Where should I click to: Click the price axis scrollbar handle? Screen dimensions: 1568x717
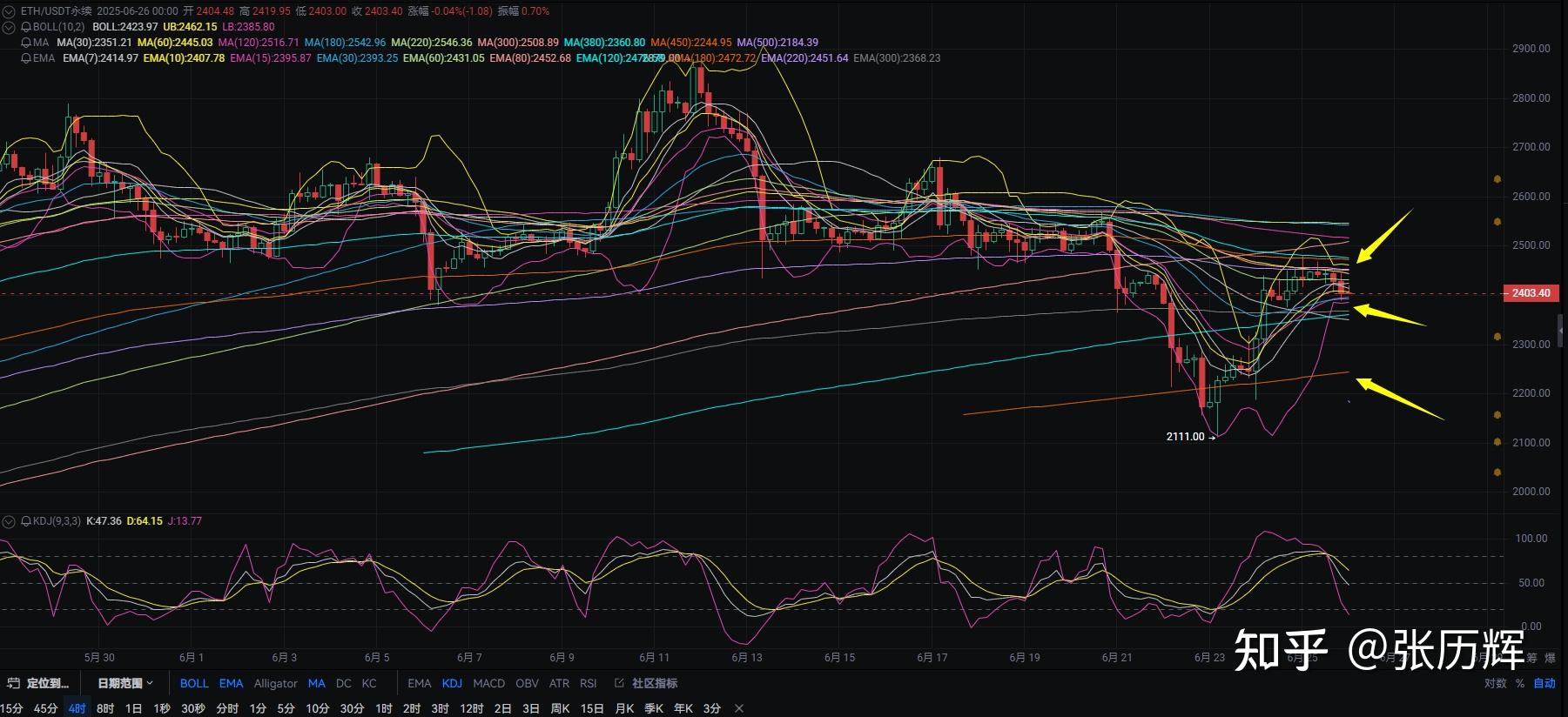(x=1561, y=331)
